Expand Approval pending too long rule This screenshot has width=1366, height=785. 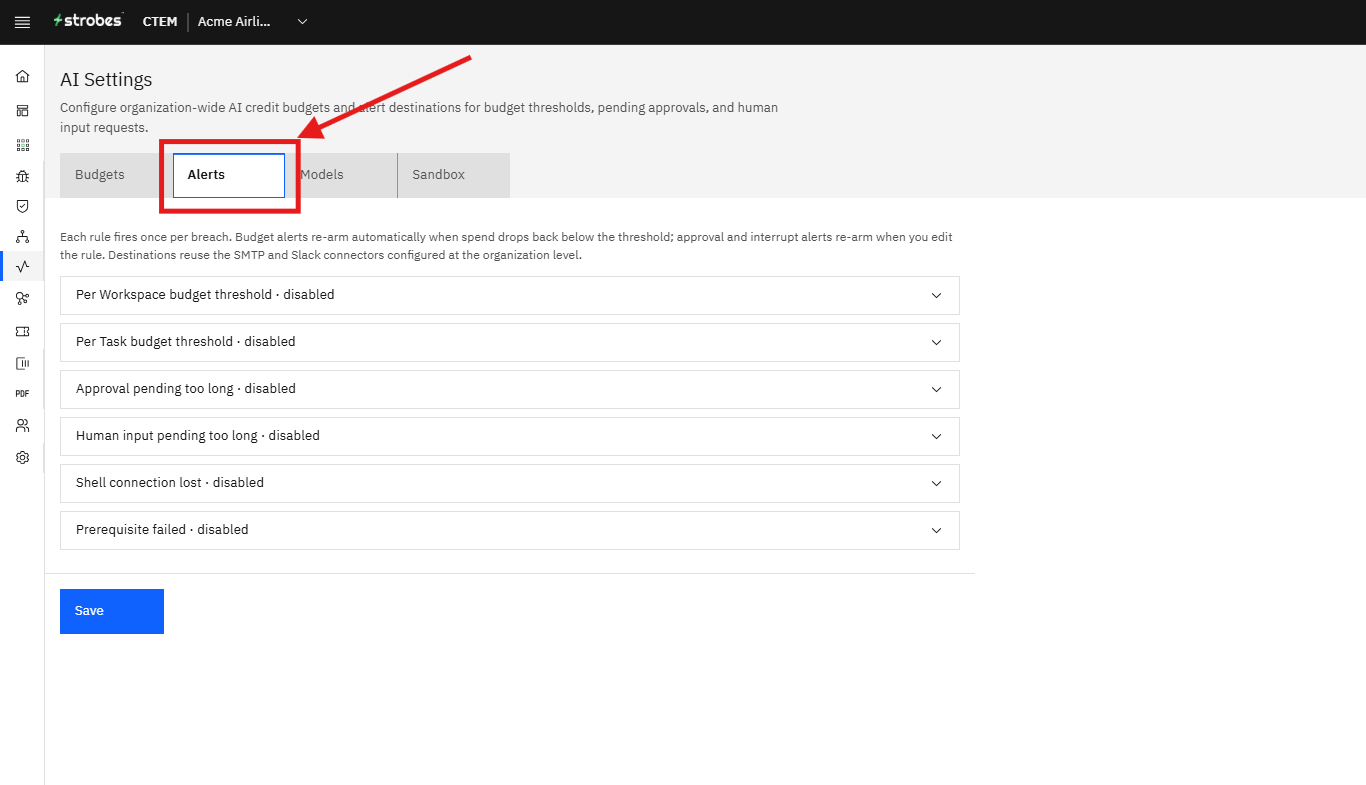(x=510, y=389)
